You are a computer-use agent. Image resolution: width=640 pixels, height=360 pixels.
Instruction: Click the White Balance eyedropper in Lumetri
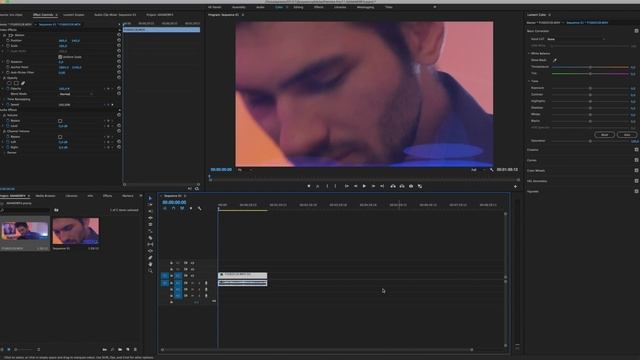pos(555,60)
